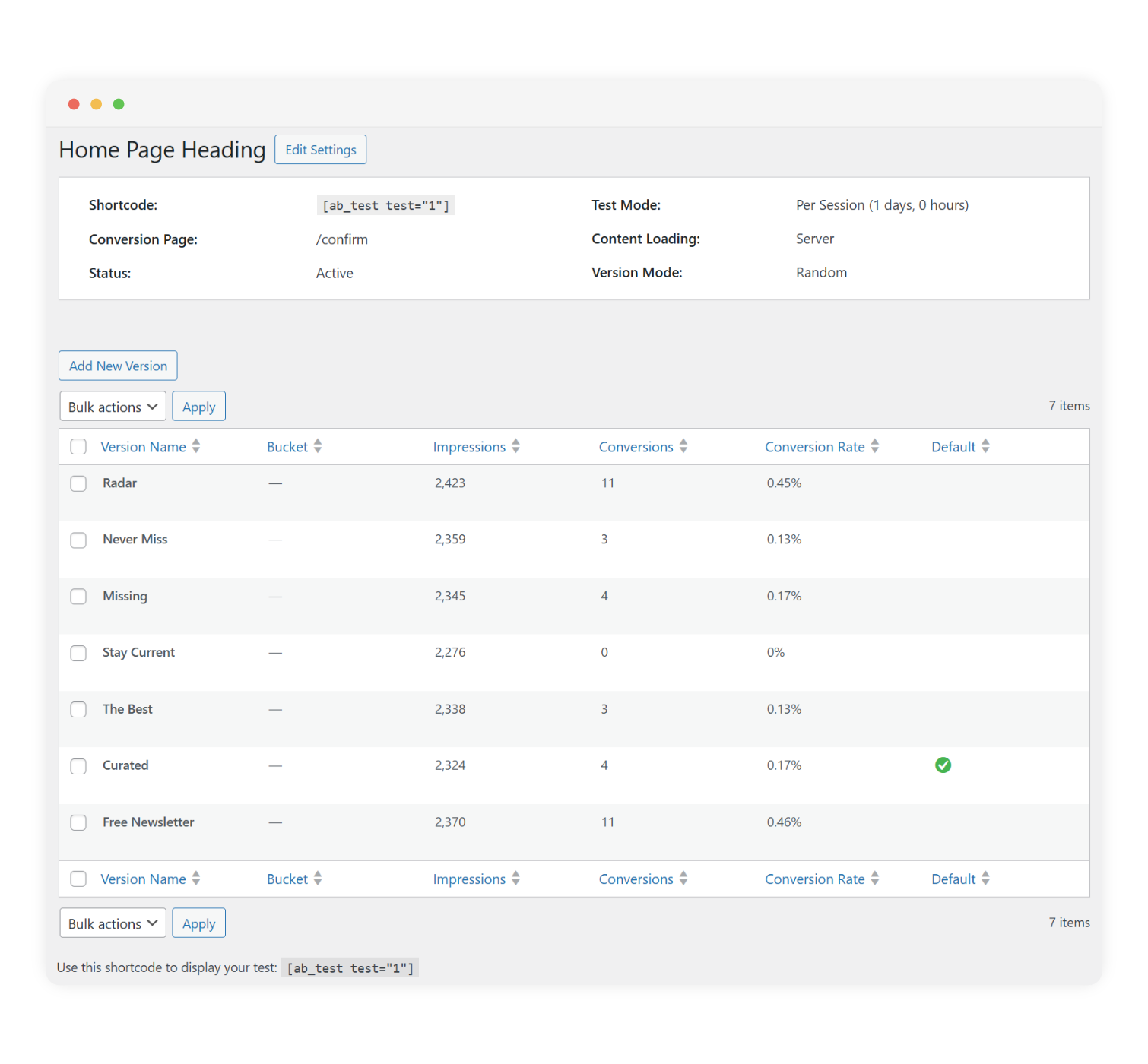Sort by Conversions in the footer
The height and width of the screenshot is (1064, 1148).
(x=636, y=879)
